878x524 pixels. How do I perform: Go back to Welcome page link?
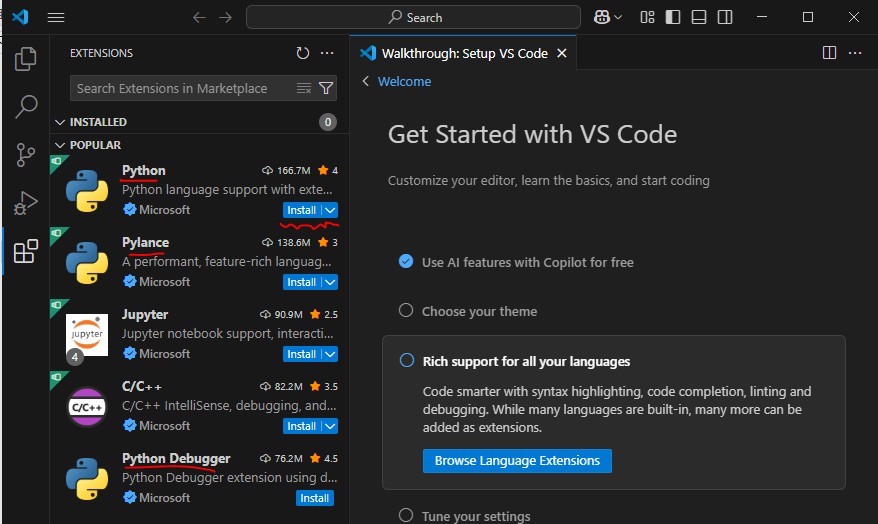(404, 82)
